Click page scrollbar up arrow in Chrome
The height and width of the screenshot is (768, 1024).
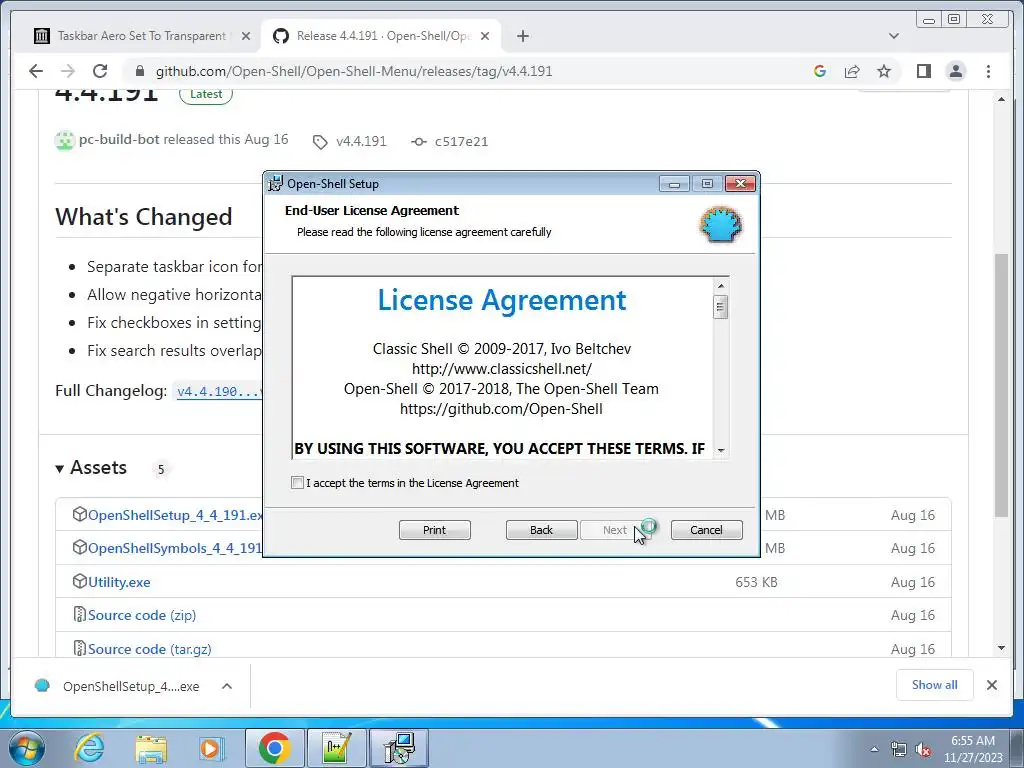(1001, 99)
